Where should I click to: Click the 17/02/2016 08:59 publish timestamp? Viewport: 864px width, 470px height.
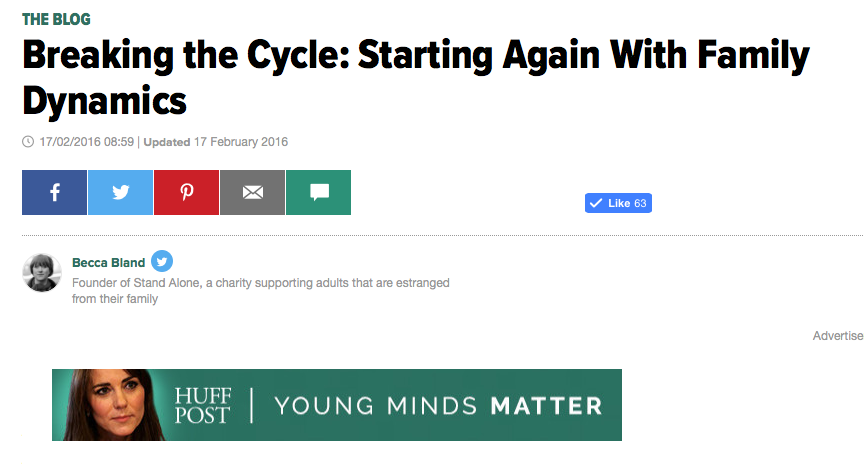pos(87,142)
